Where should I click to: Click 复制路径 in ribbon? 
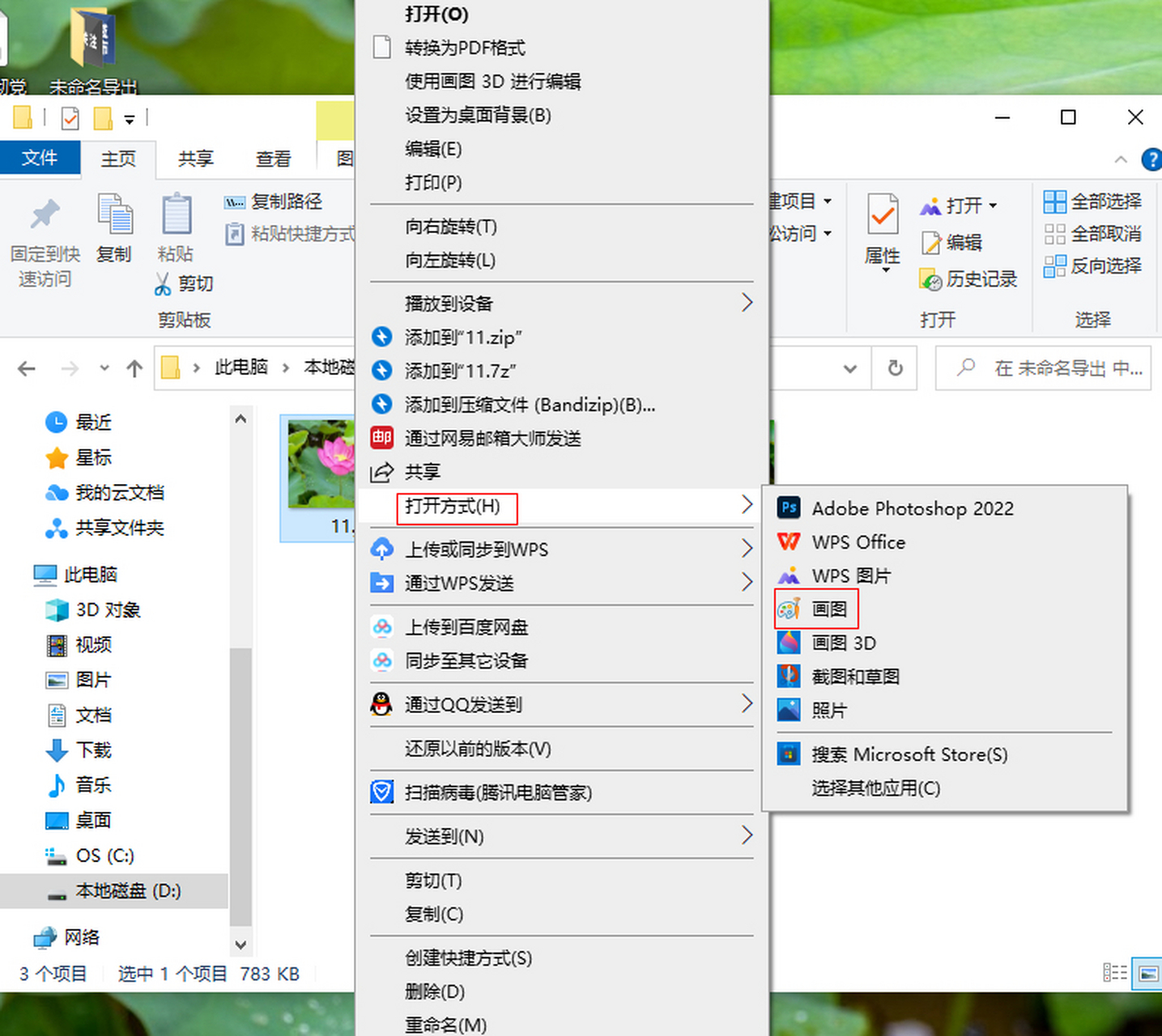coord(274,202)
